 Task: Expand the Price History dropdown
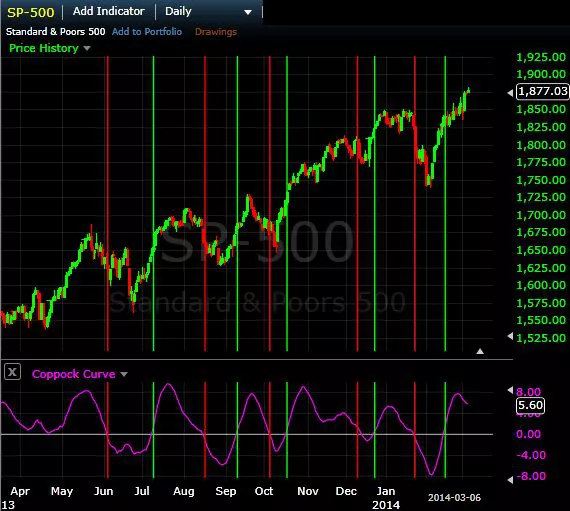(87, 48)
